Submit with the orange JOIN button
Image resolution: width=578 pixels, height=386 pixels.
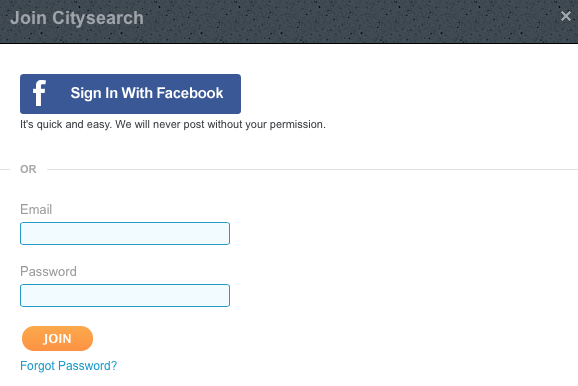[57, 338]
